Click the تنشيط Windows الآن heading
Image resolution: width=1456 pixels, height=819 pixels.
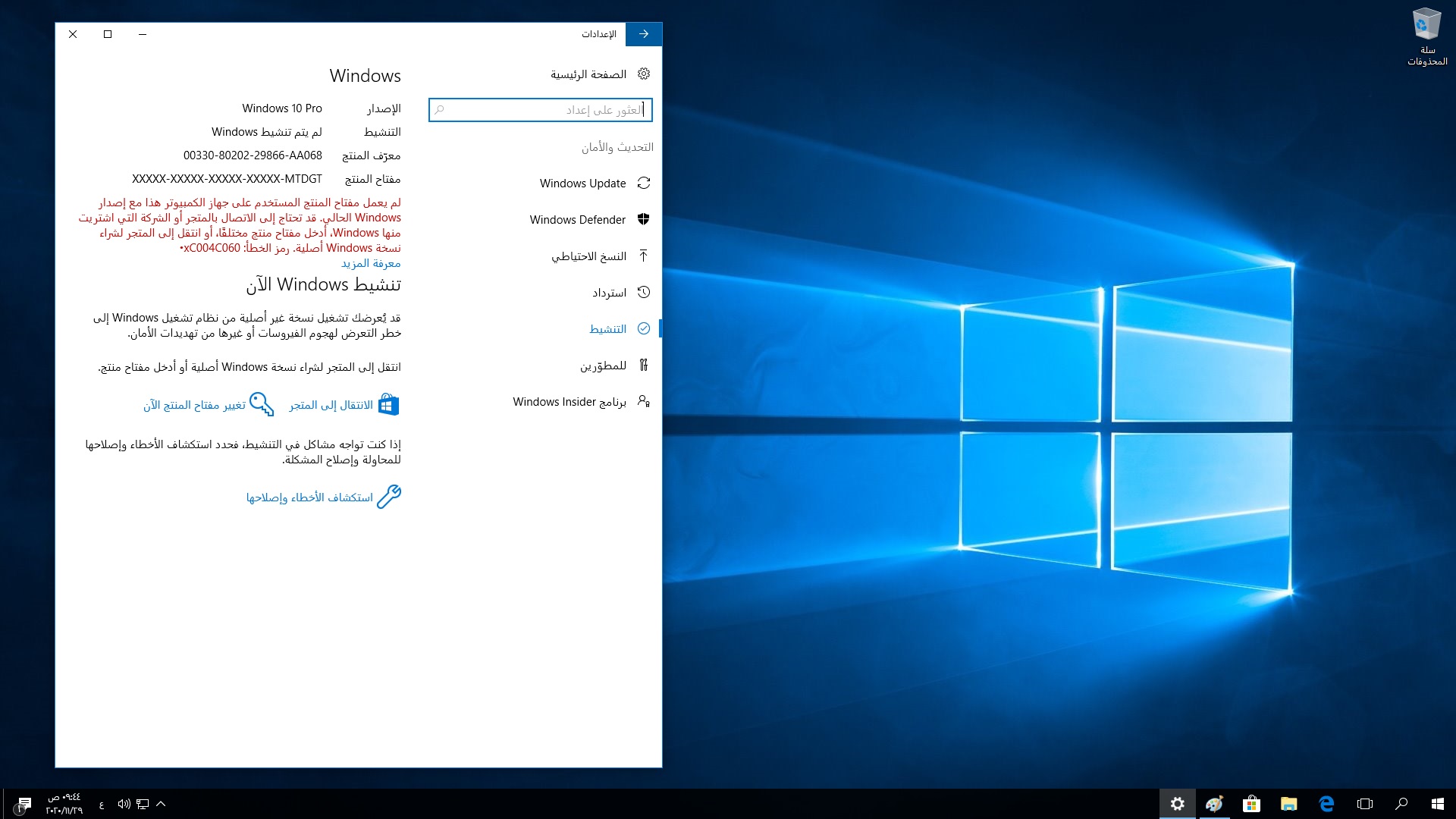pos(324,284)
